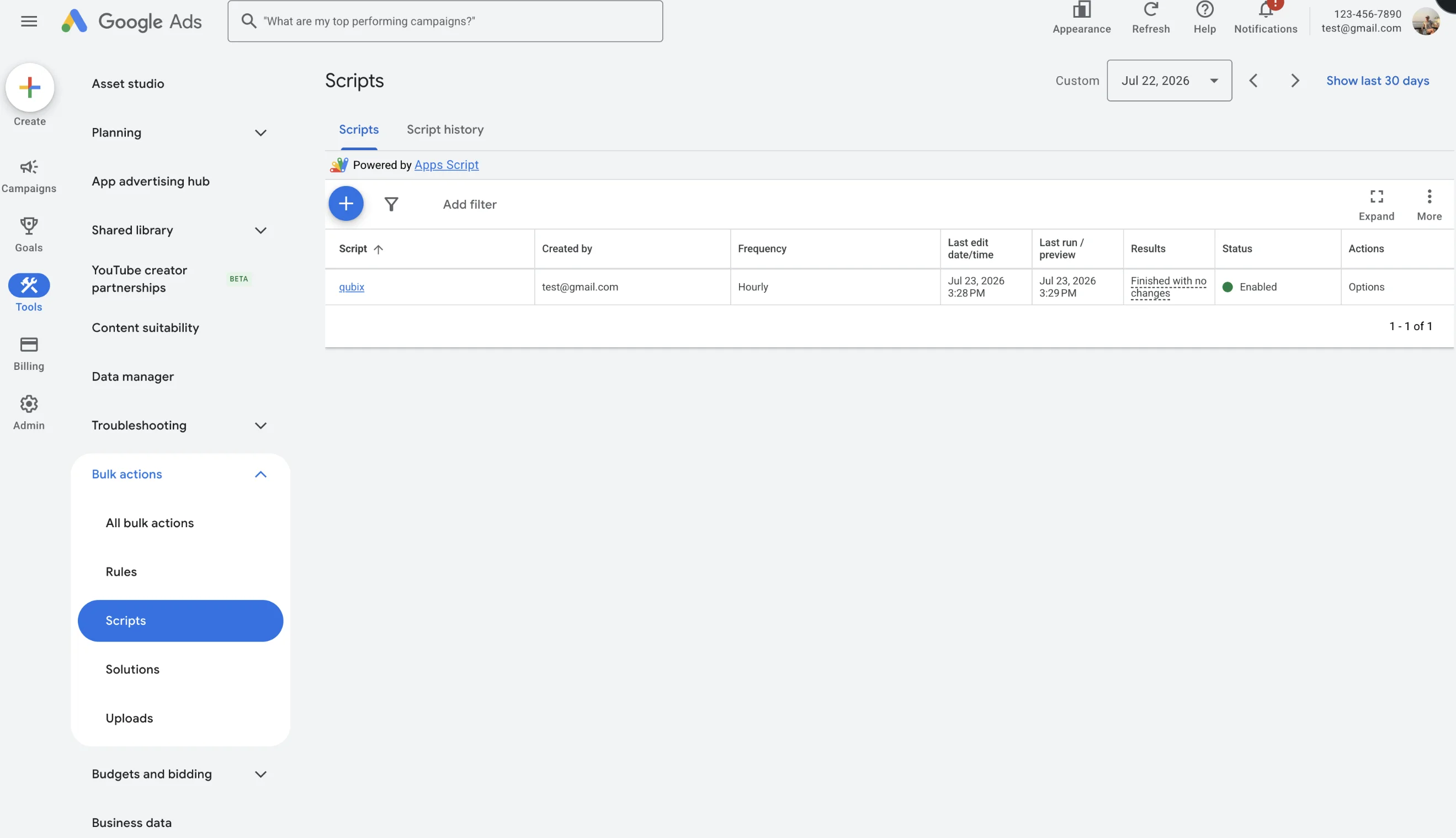
Task: Refresh the page data
Action: click(x=1151, y=18)
